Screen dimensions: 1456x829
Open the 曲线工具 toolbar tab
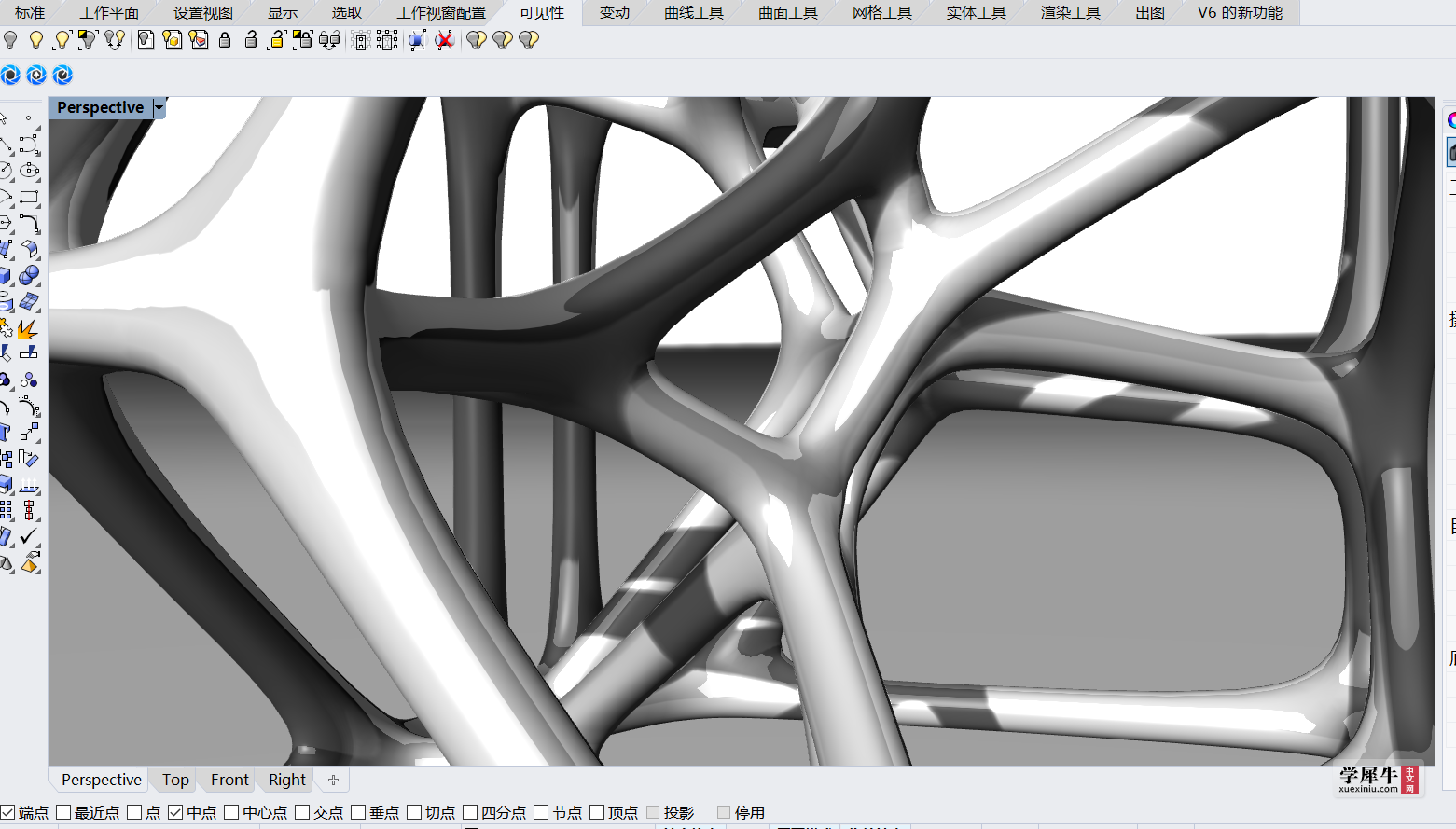[x=694, y=12]
